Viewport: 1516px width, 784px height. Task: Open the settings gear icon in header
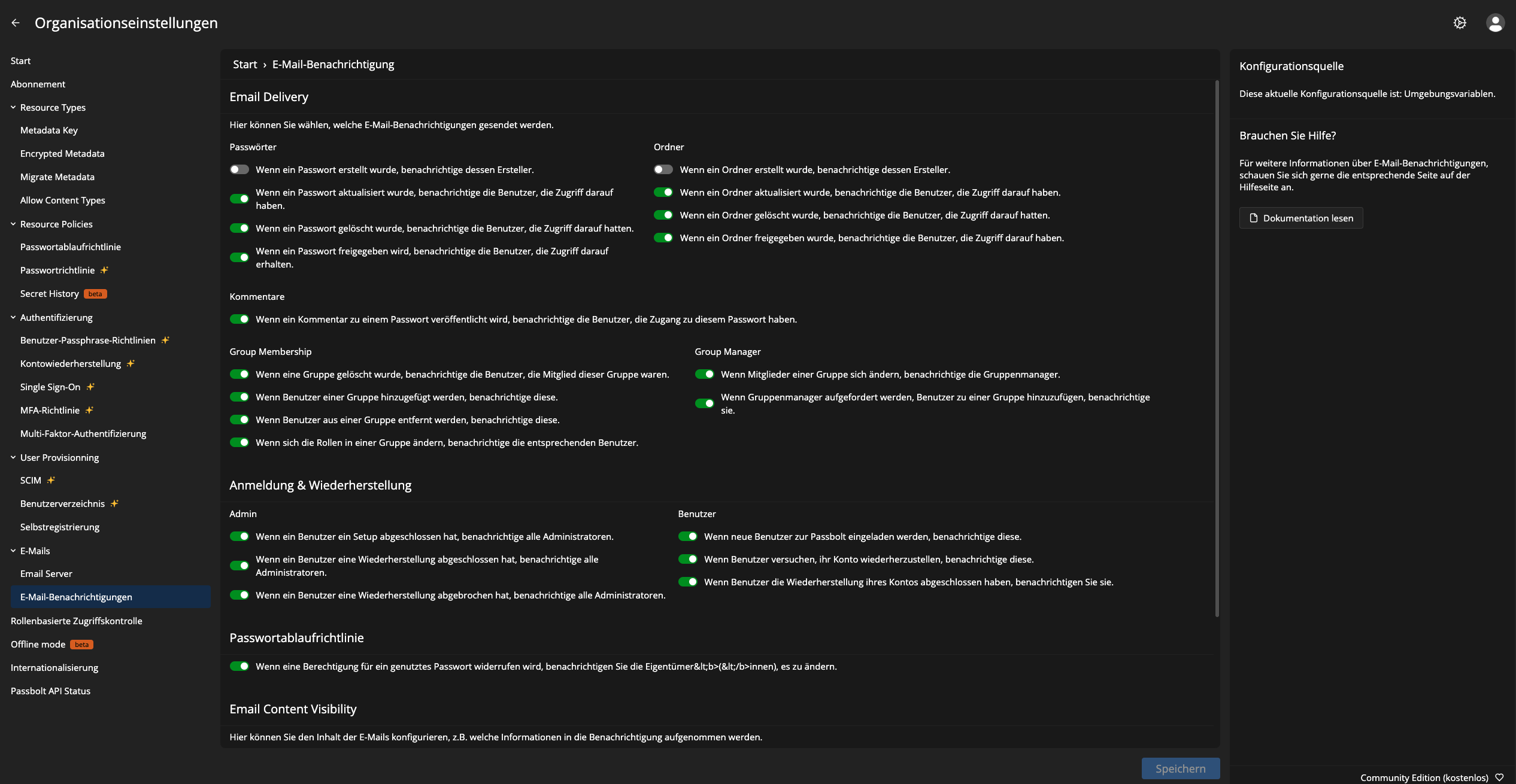coord(1460,23)
